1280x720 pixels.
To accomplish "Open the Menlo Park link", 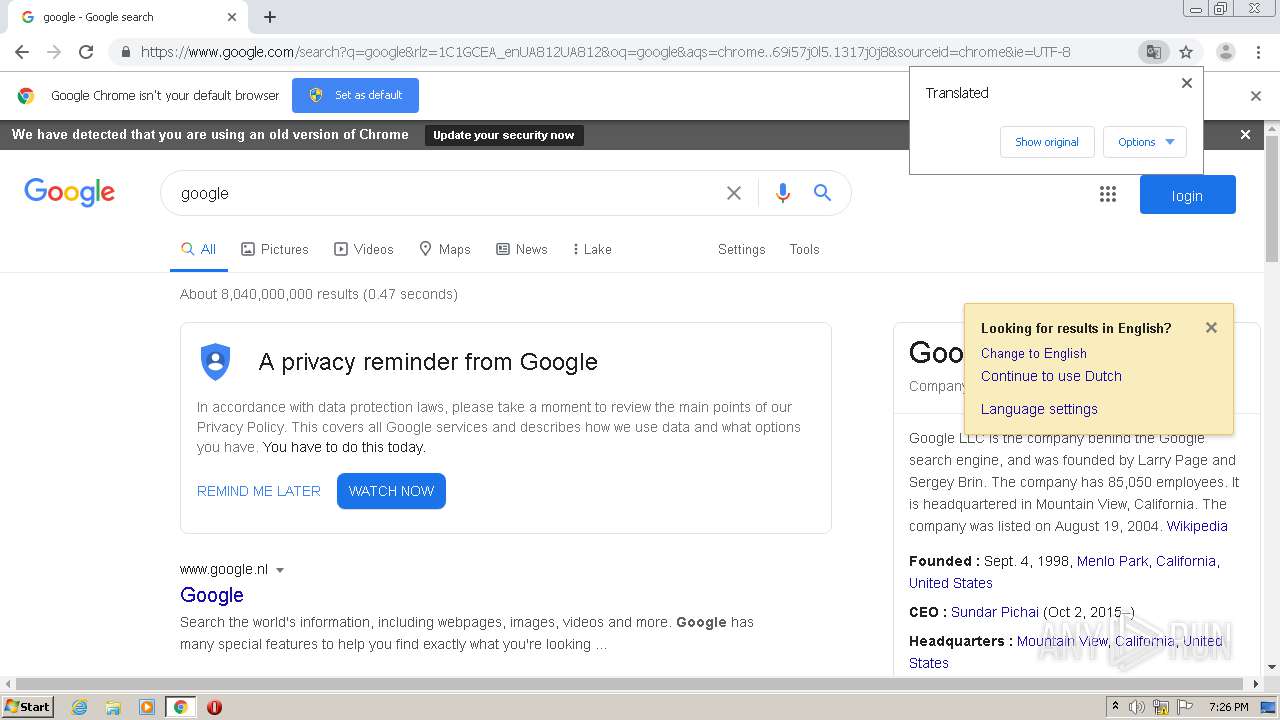I will click(x=1112, y=561).
